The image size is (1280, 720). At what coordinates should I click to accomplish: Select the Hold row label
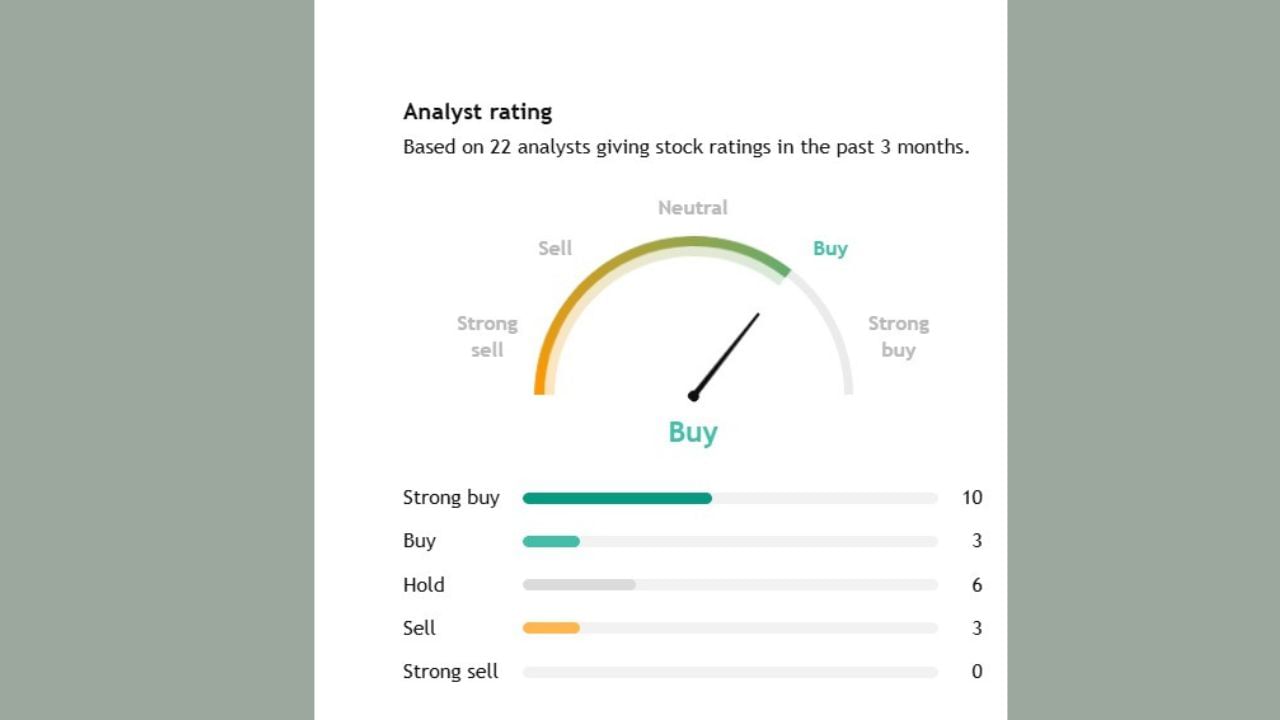click(x=424, y=585)
